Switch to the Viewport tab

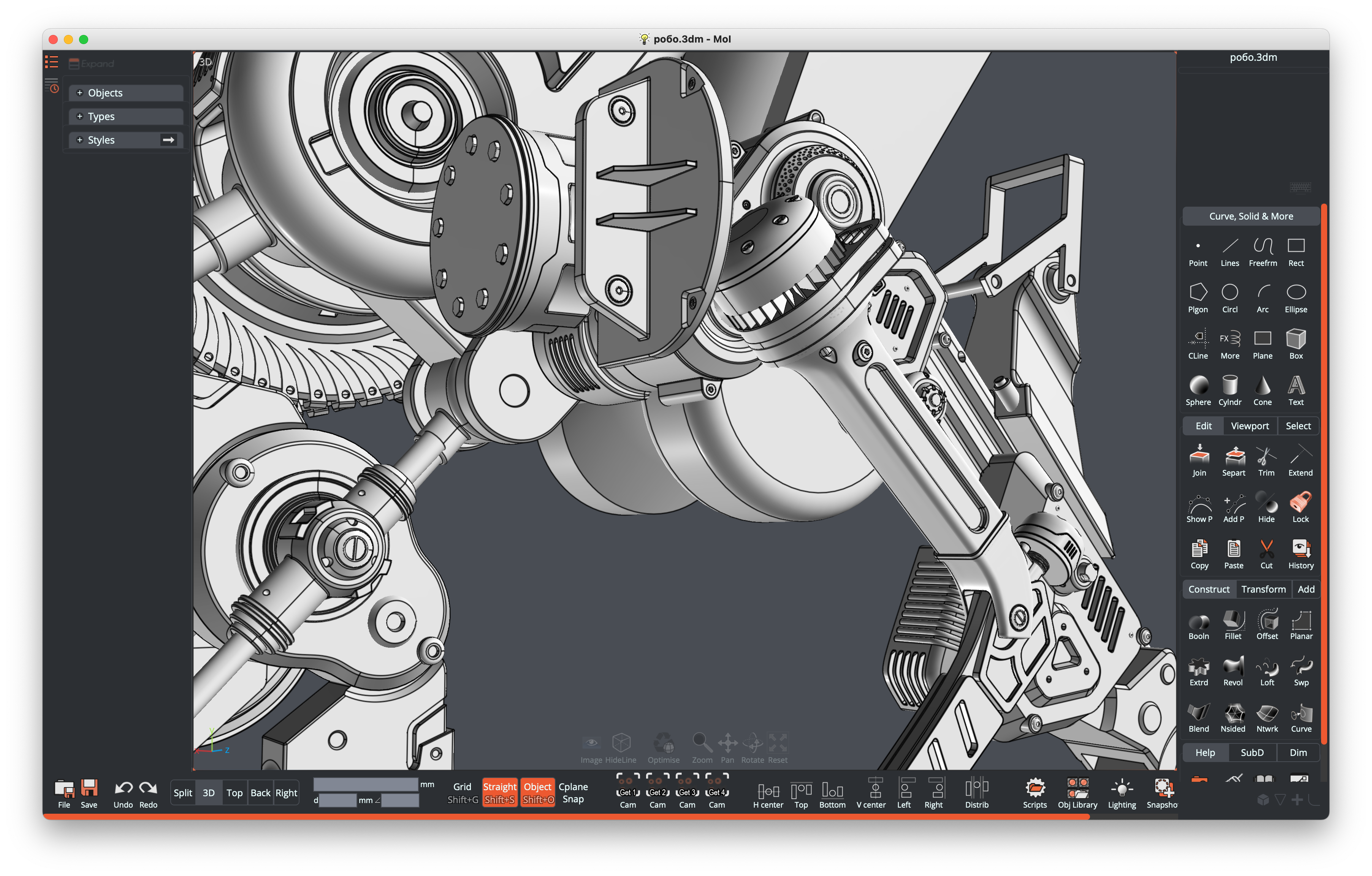click(1250, 425)
